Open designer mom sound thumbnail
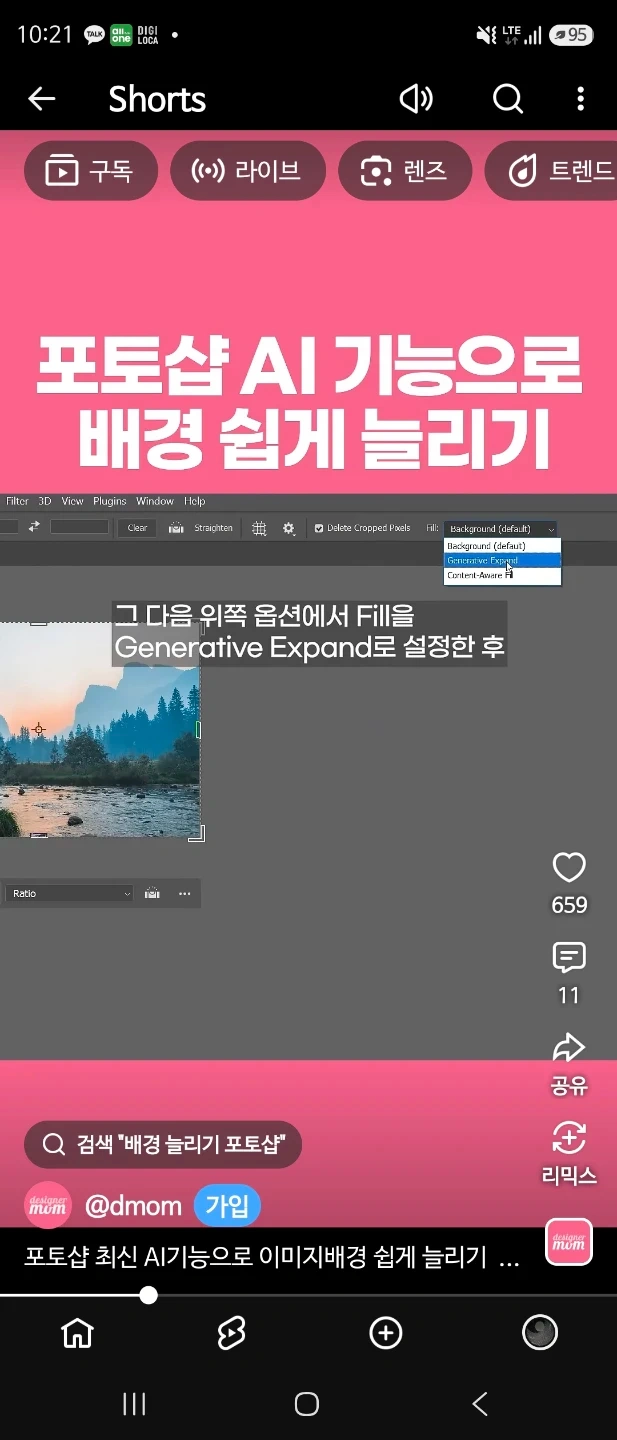The image size is (617, 1440). click(x=569, y=1243)
